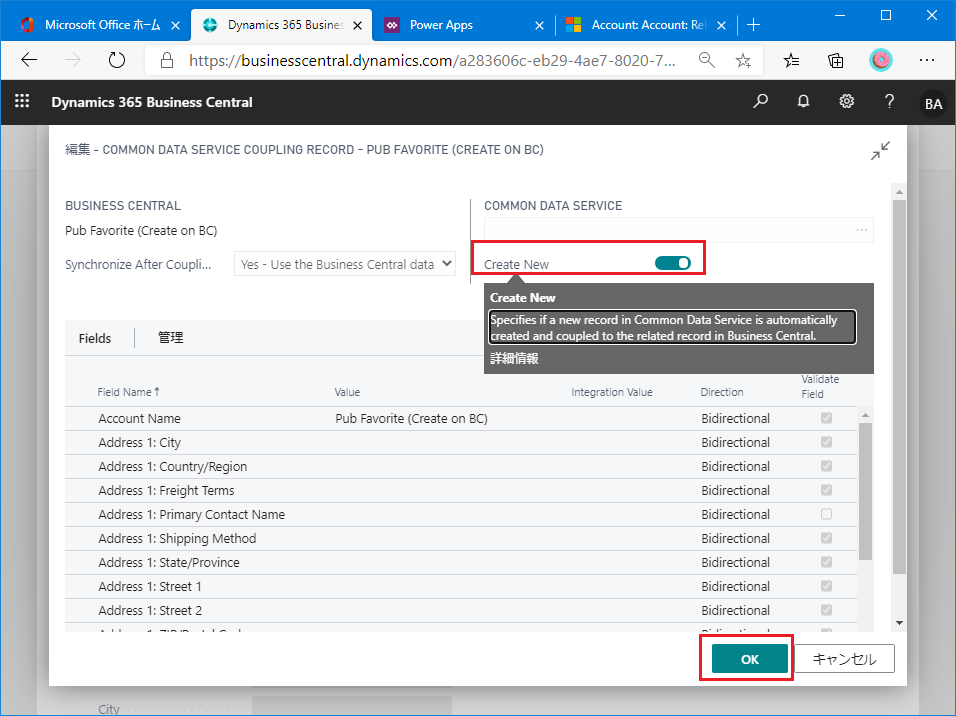956x716 pixels.
Task: Toggle Validate Field for Address 1: Street 1
Action: click(826, 586)
